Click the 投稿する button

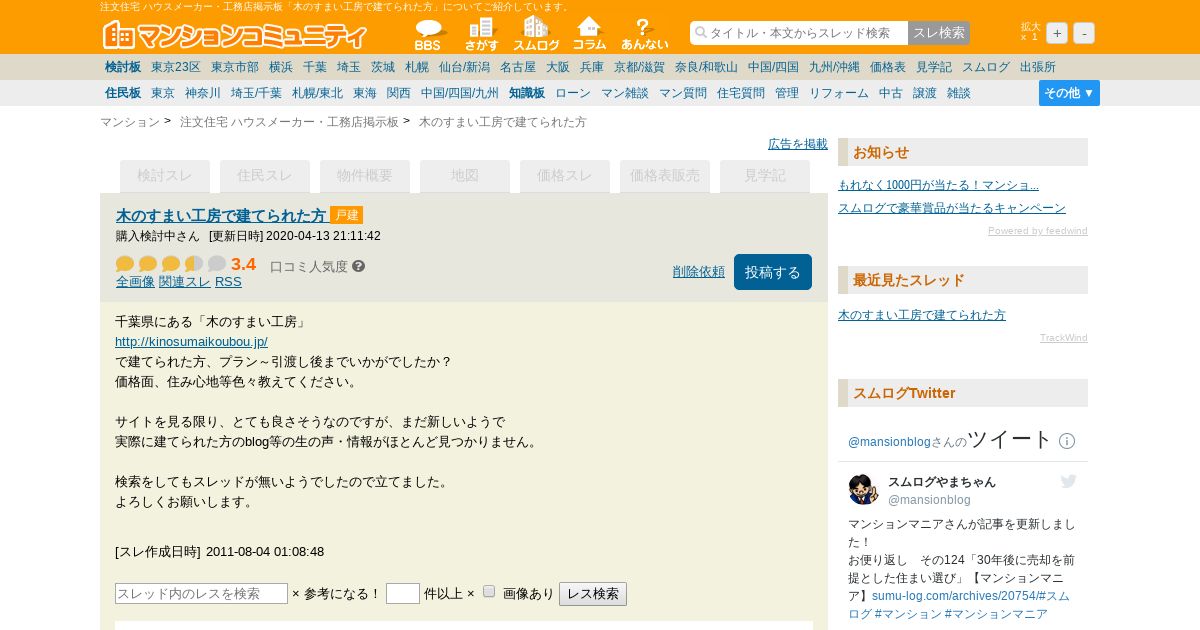(x=773, y=272)
